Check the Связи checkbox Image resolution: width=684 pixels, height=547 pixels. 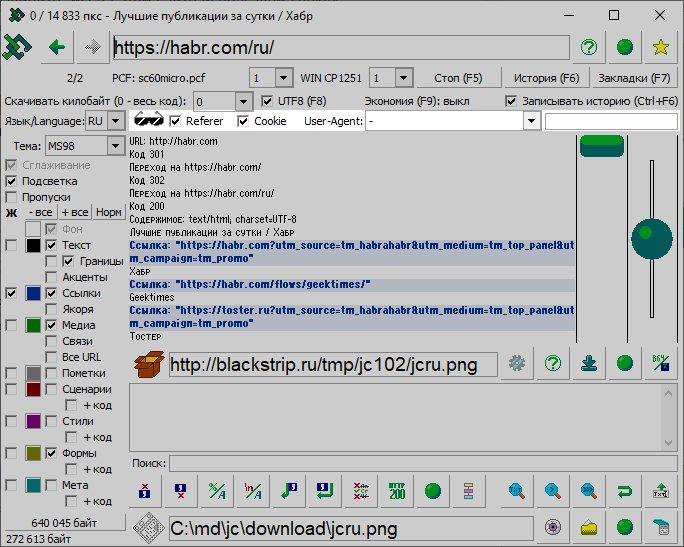[x=51, y=341]
